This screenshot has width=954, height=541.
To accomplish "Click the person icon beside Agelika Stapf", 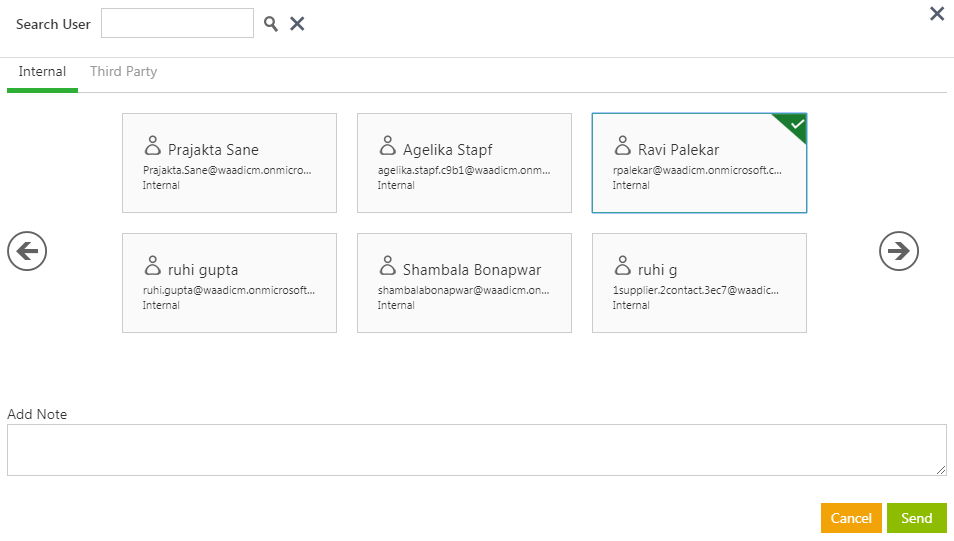I will [388, 145].
